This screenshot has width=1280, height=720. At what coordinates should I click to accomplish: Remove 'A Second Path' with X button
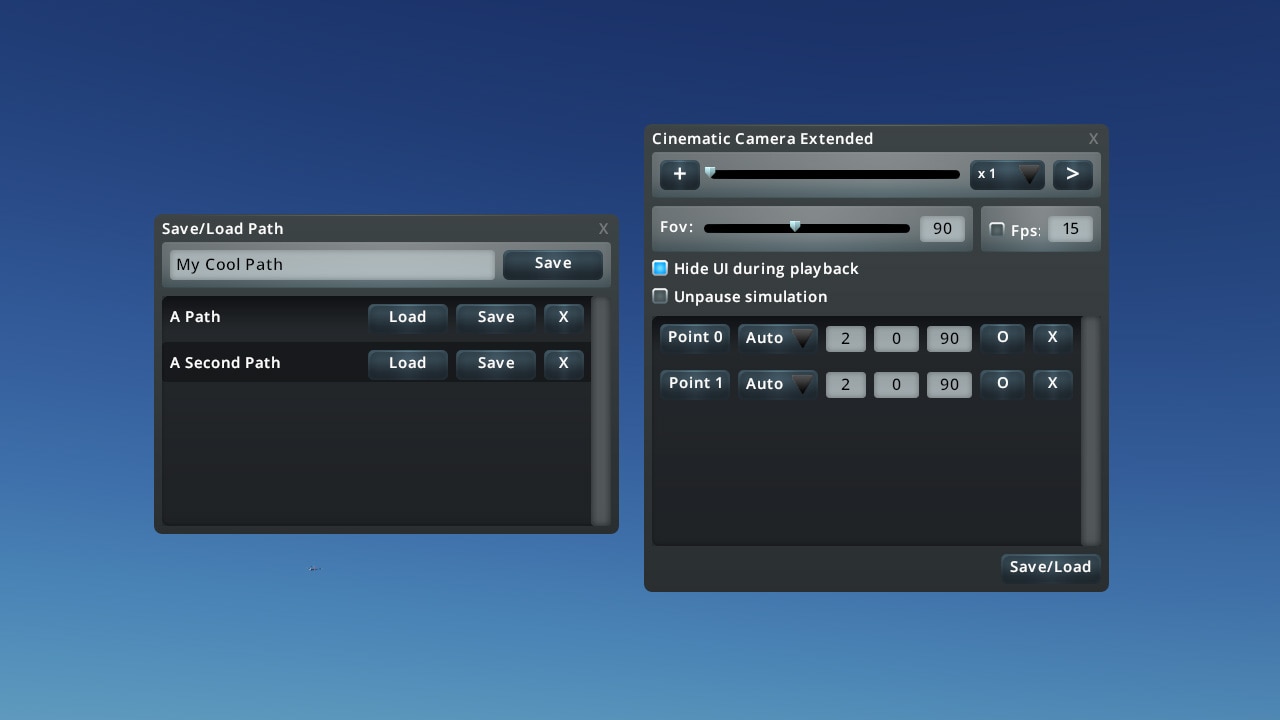tap(563, 363)
